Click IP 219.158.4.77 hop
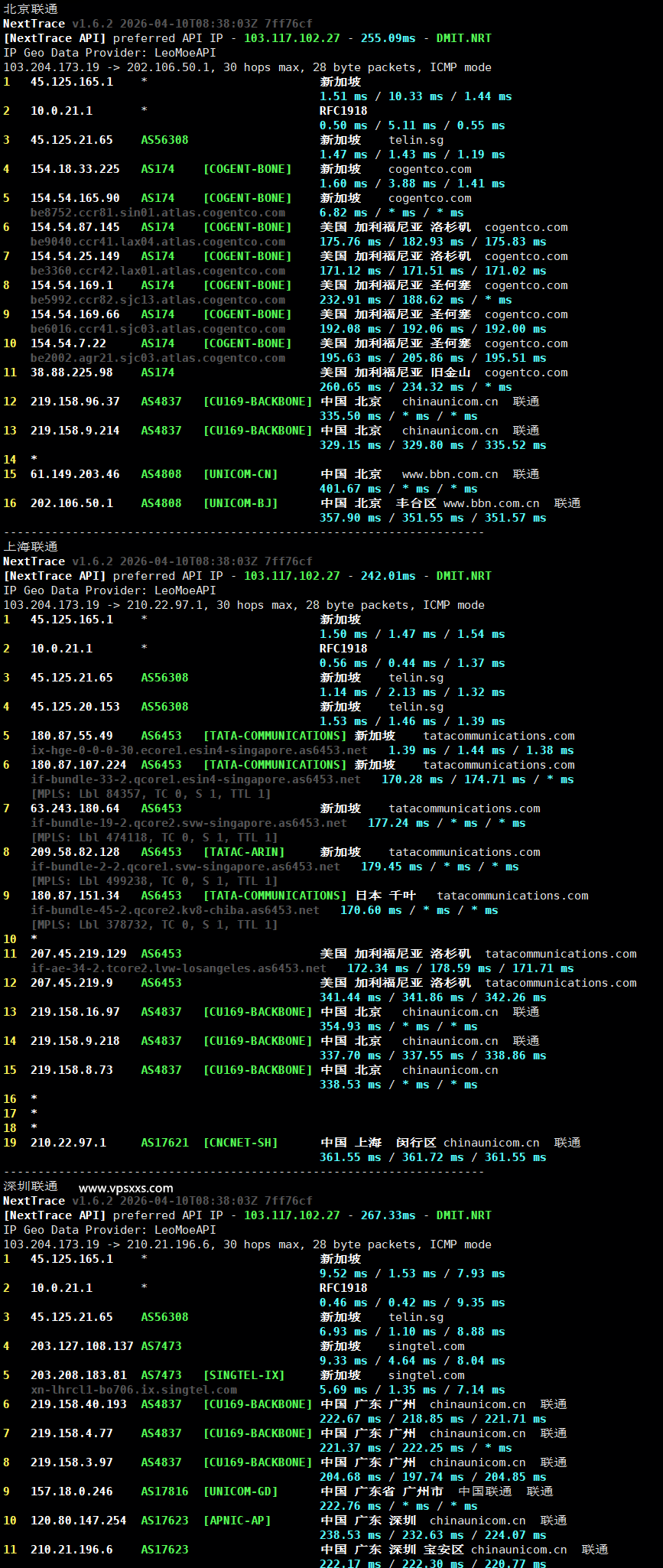663x1568 pixels. [x=72, y=1433]
